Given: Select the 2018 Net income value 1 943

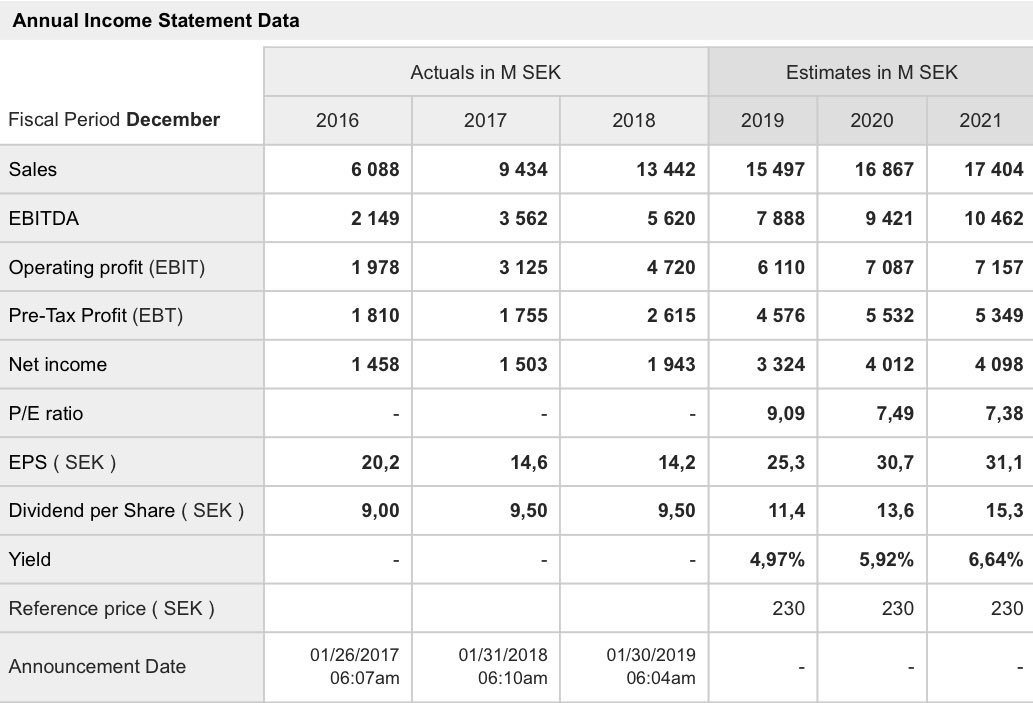Looking at the screenshot, I should point(671,364).
